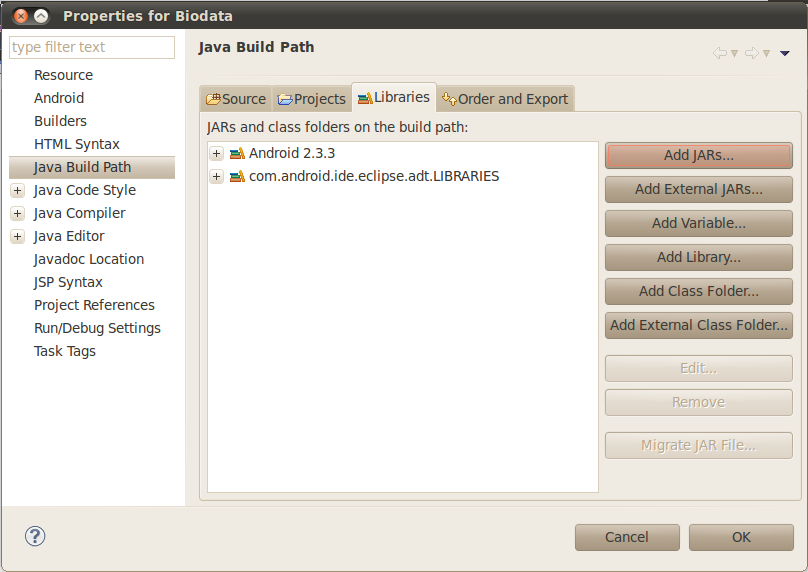Select Run/Debug Settings in the sidebar
This screenshot has height=572, width=808.
tap(97, 328)
